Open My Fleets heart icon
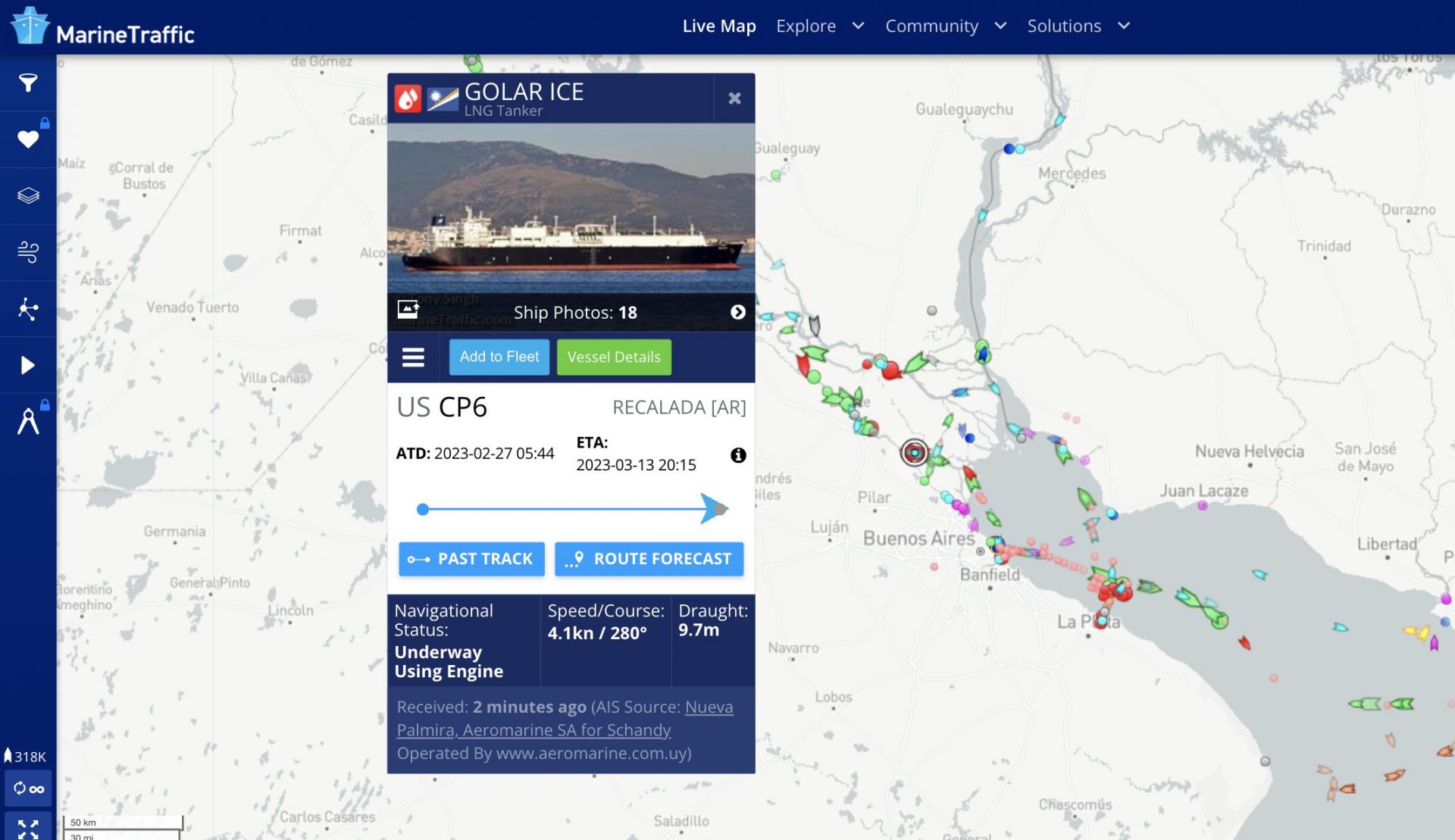The height and width of the screenshot is (840, 1455). click(28, 139)
